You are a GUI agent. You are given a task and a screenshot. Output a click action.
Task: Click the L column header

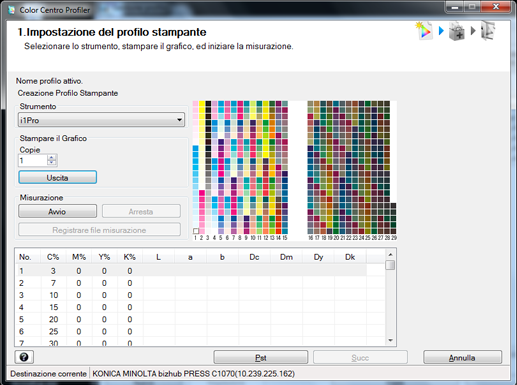click(159, 257)
